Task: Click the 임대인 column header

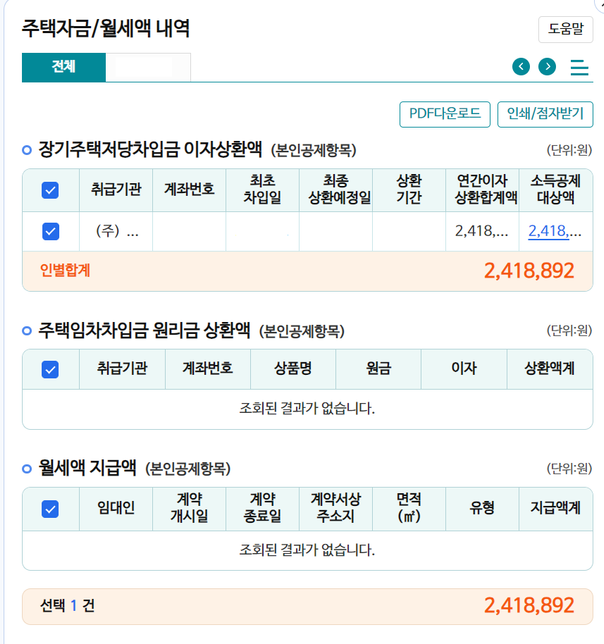Action: point(116,509)
